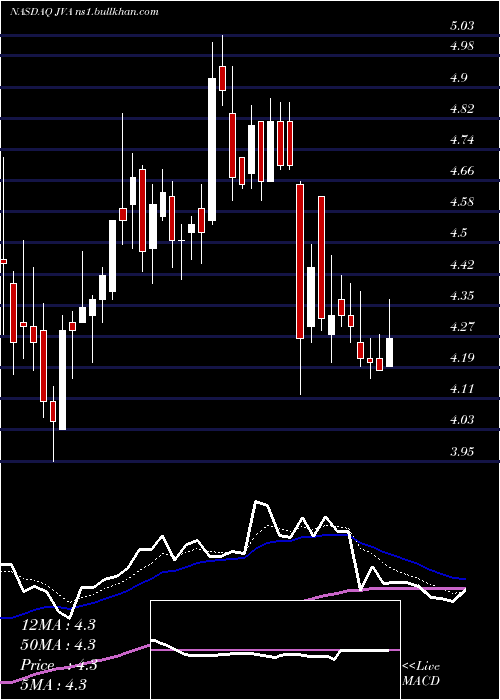Image resolution: width=500 pixels, height=700 pixels.
Task: Click the tallest white candlestick near 4.9
Action: pos(212,149)
